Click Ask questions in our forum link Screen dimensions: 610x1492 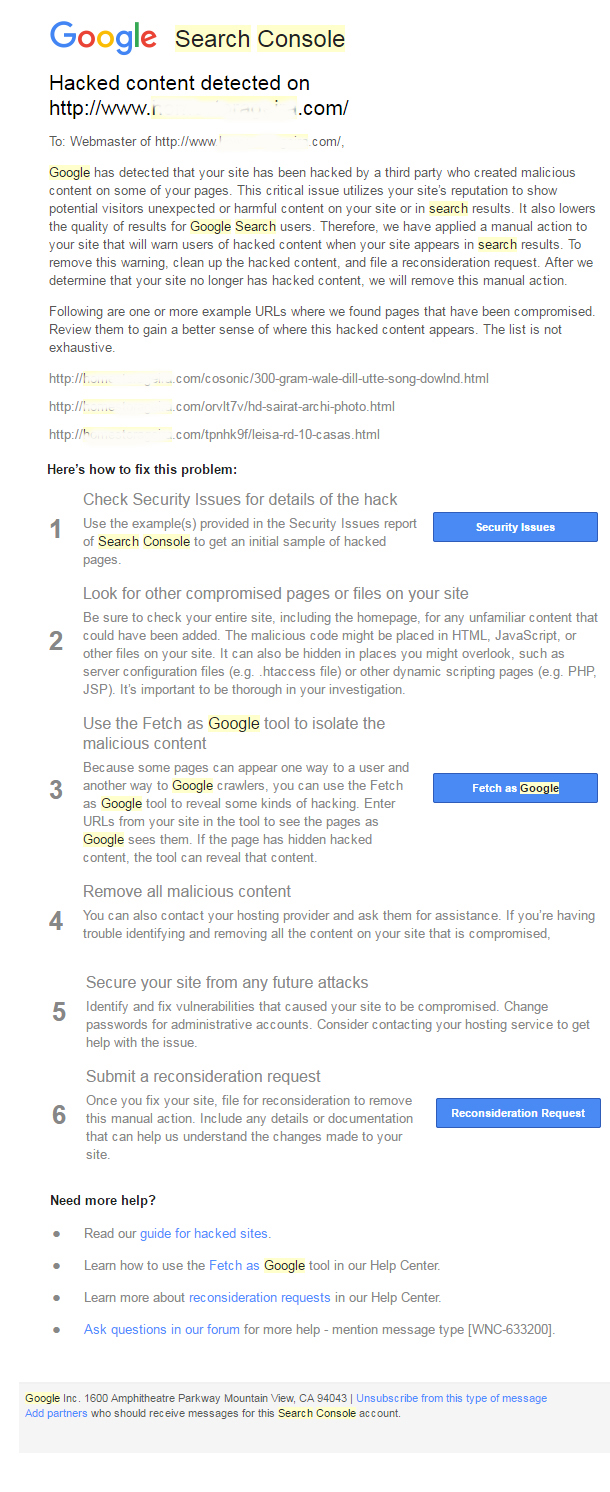pos(162,1329)
